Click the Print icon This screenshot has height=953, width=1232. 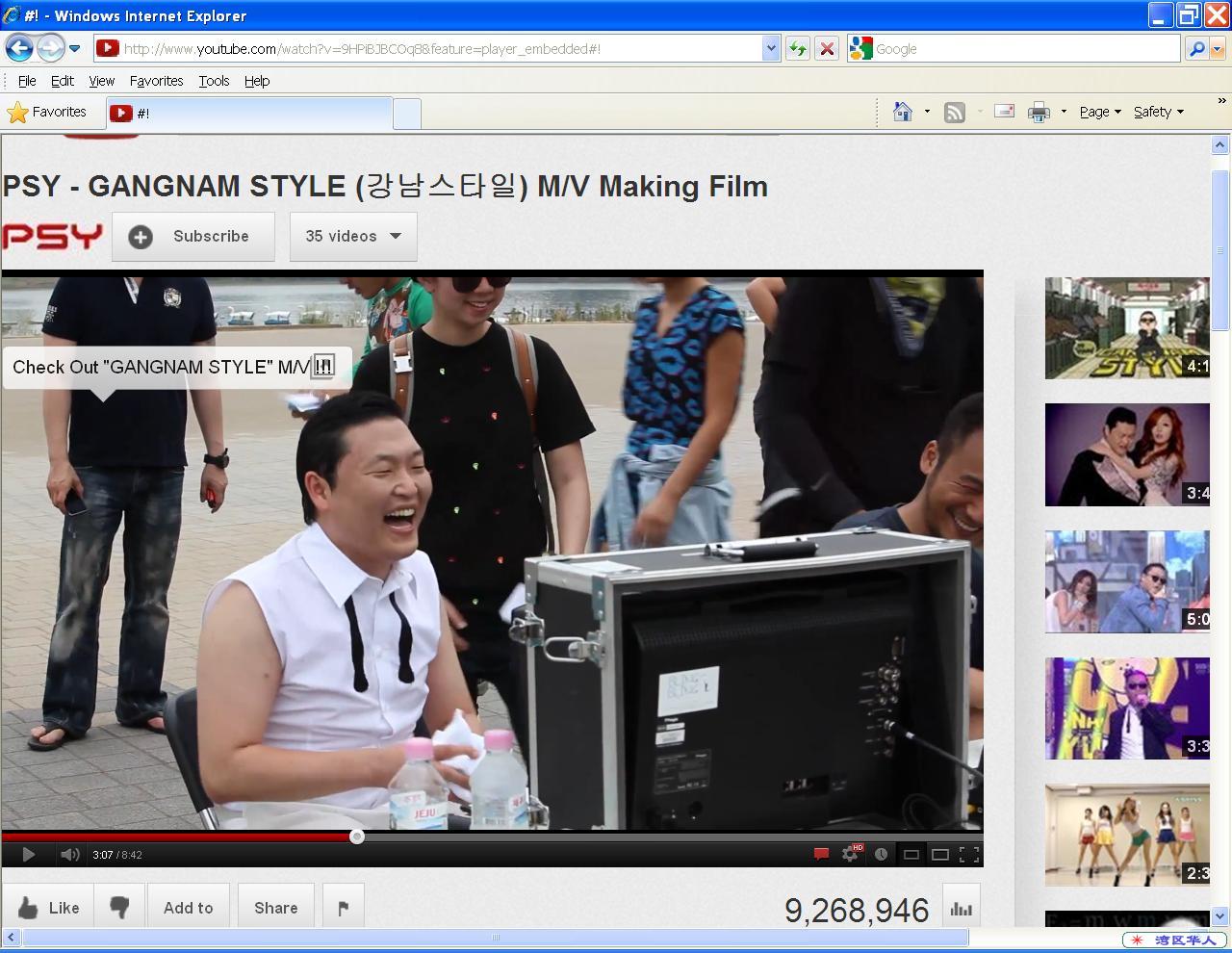(x=1039, y=112)
